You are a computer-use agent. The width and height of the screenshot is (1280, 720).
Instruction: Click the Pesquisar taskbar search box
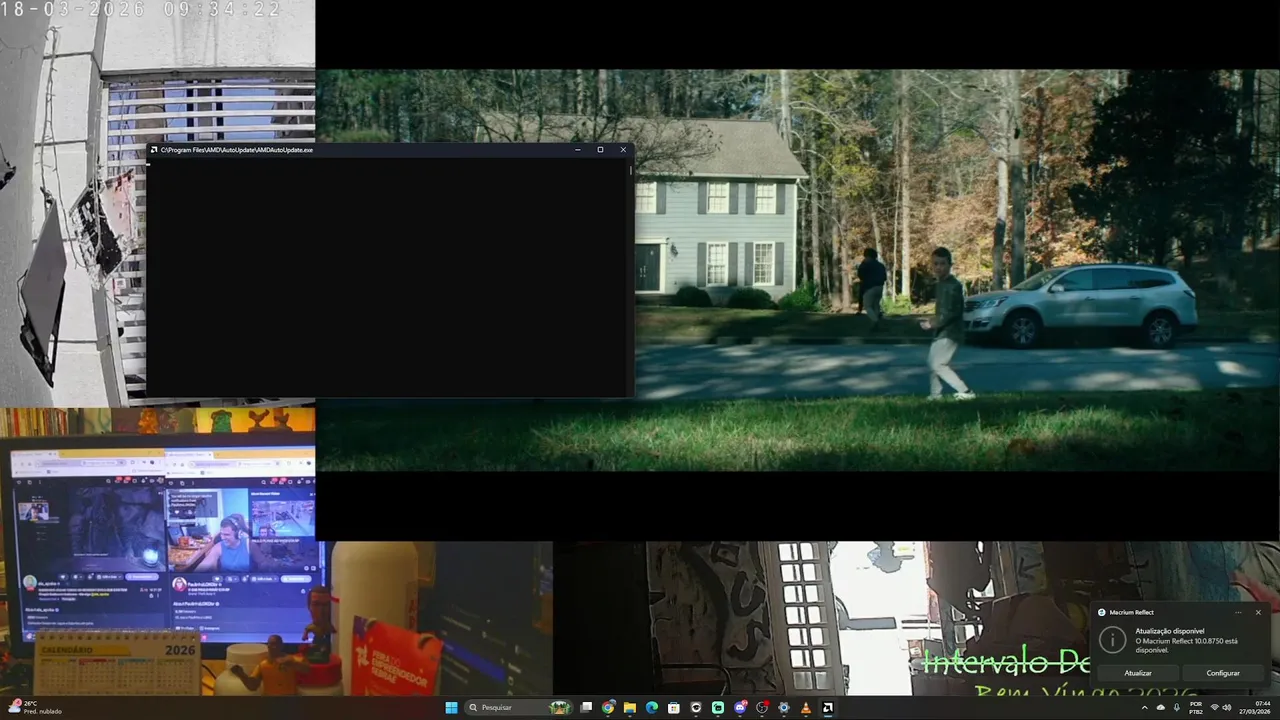click(519, 707)
